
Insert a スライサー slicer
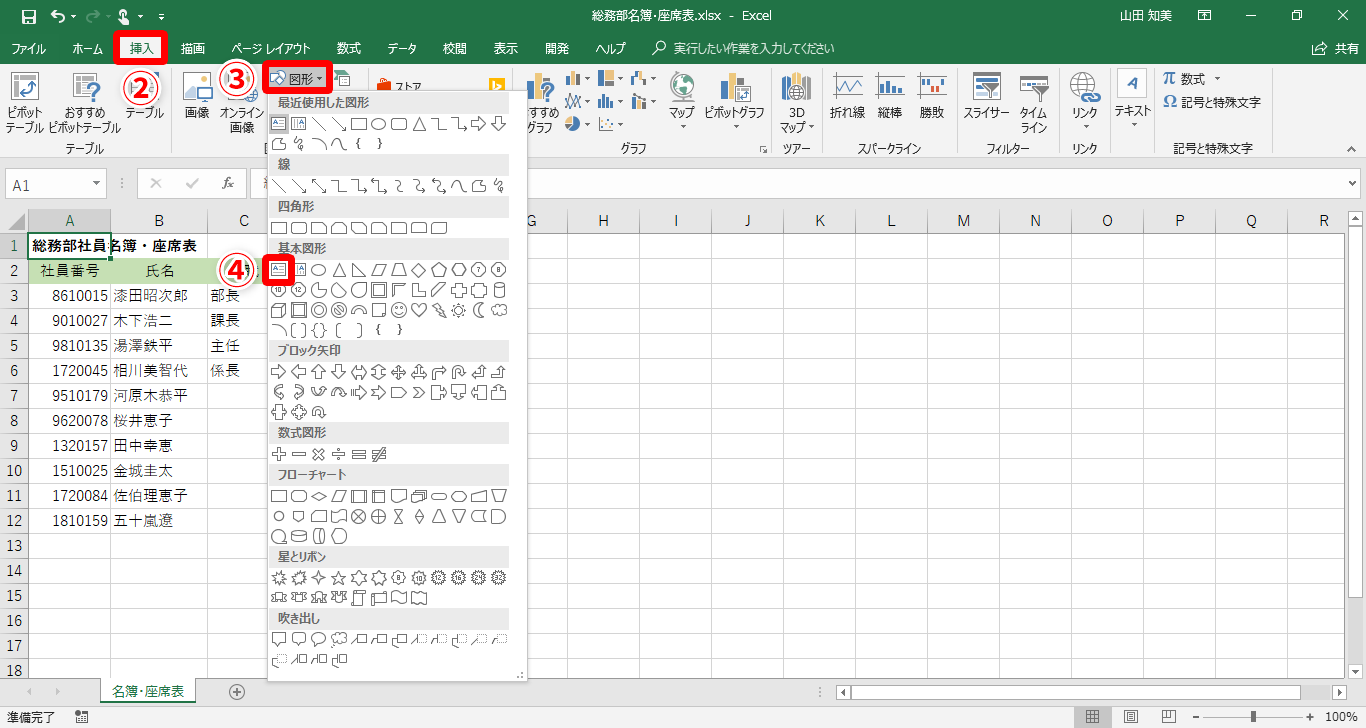click(x=987, y=98)
